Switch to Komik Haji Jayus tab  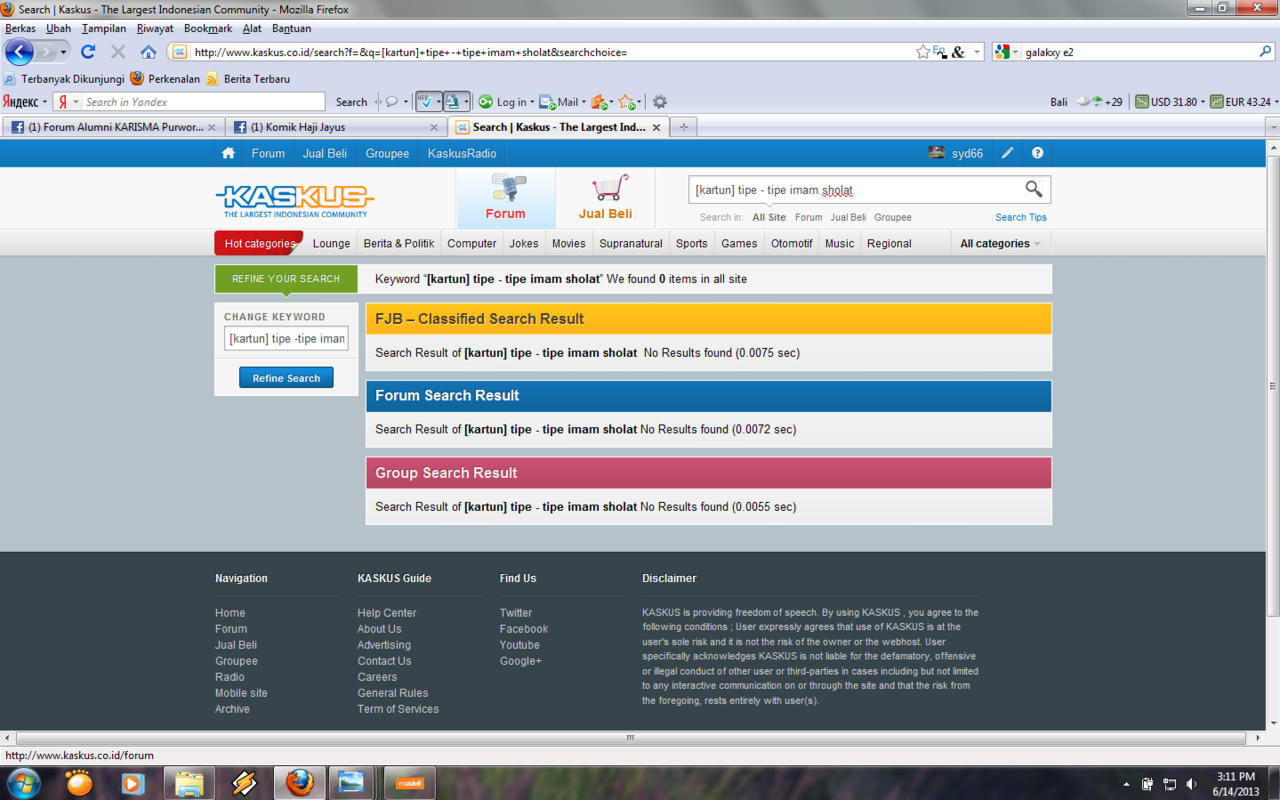pos(336,127)
